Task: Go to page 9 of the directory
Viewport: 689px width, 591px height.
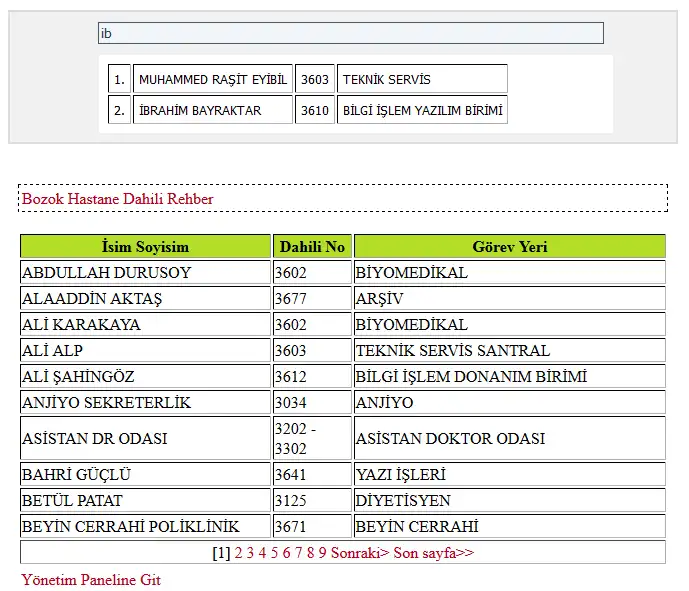Action: pyautogui.click(x=323, y=552)
